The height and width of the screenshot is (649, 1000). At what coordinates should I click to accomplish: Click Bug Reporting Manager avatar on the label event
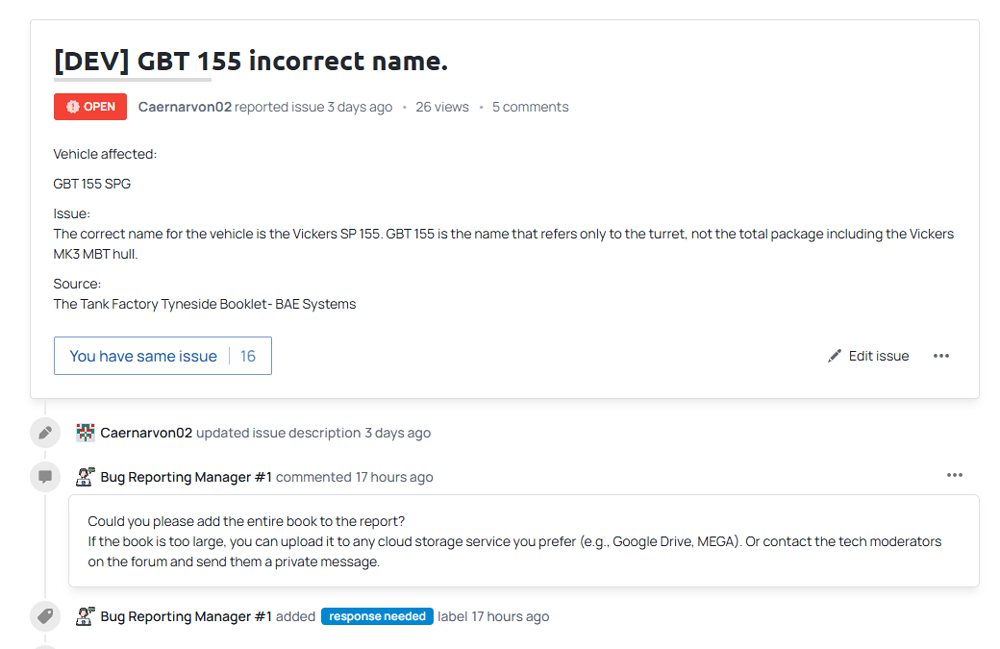85,616
